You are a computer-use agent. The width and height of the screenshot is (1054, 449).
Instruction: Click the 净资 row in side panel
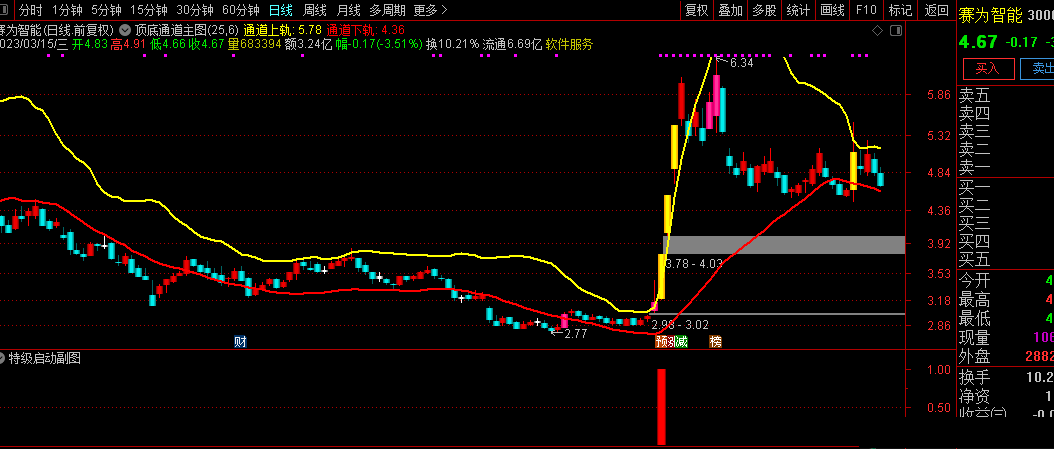click(x=1006, y=397)
